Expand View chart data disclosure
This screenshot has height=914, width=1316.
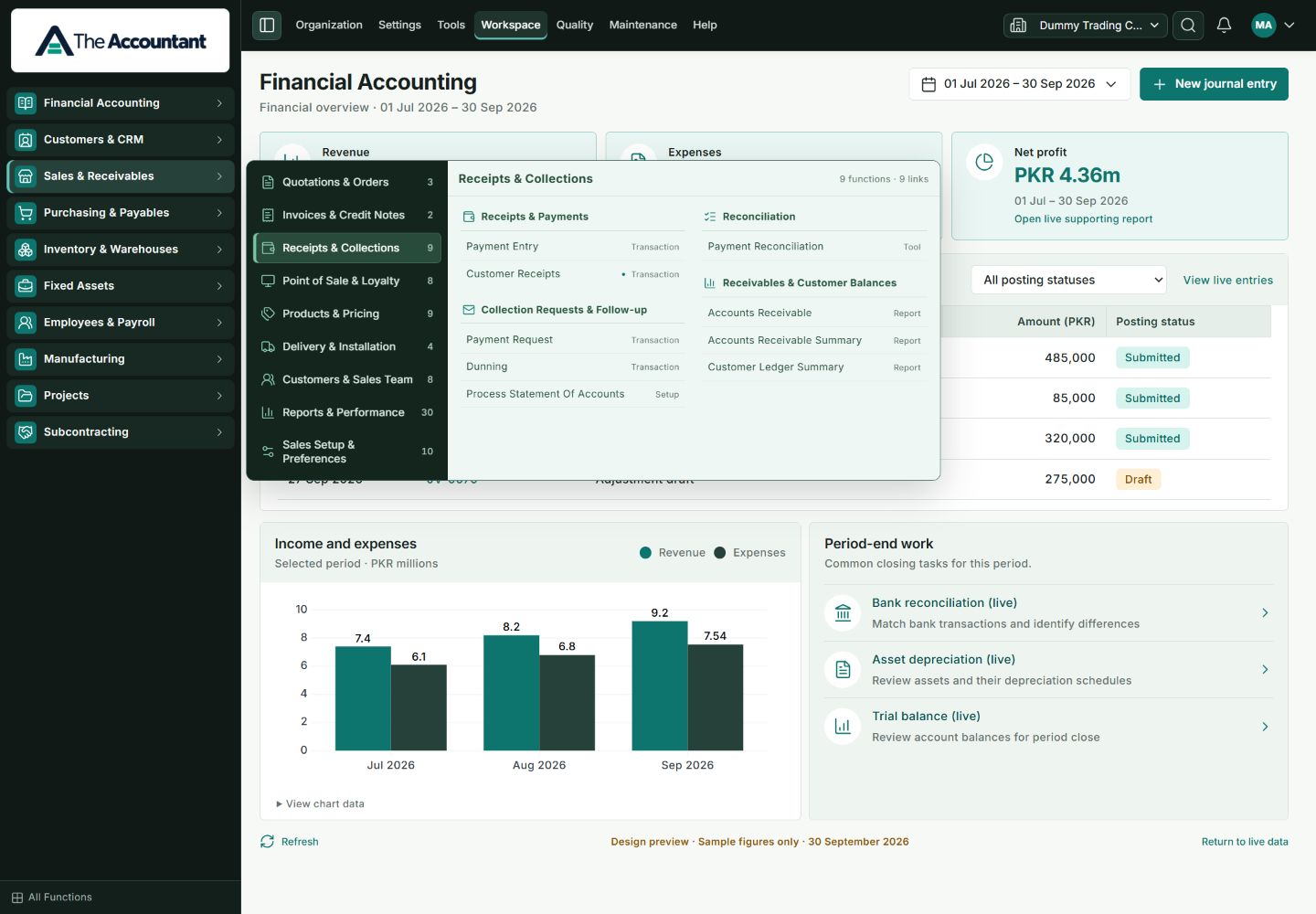click(320, 804)
